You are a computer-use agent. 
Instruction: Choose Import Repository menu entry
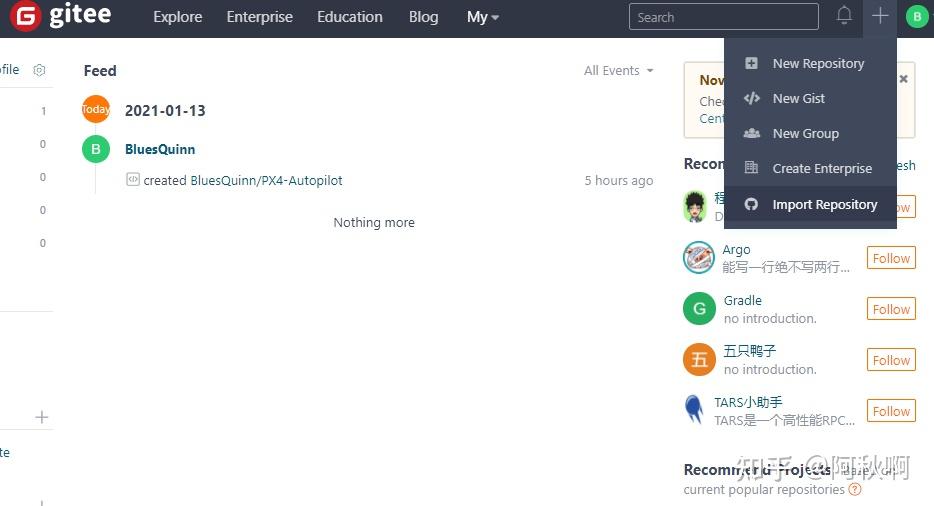point(824,204)
